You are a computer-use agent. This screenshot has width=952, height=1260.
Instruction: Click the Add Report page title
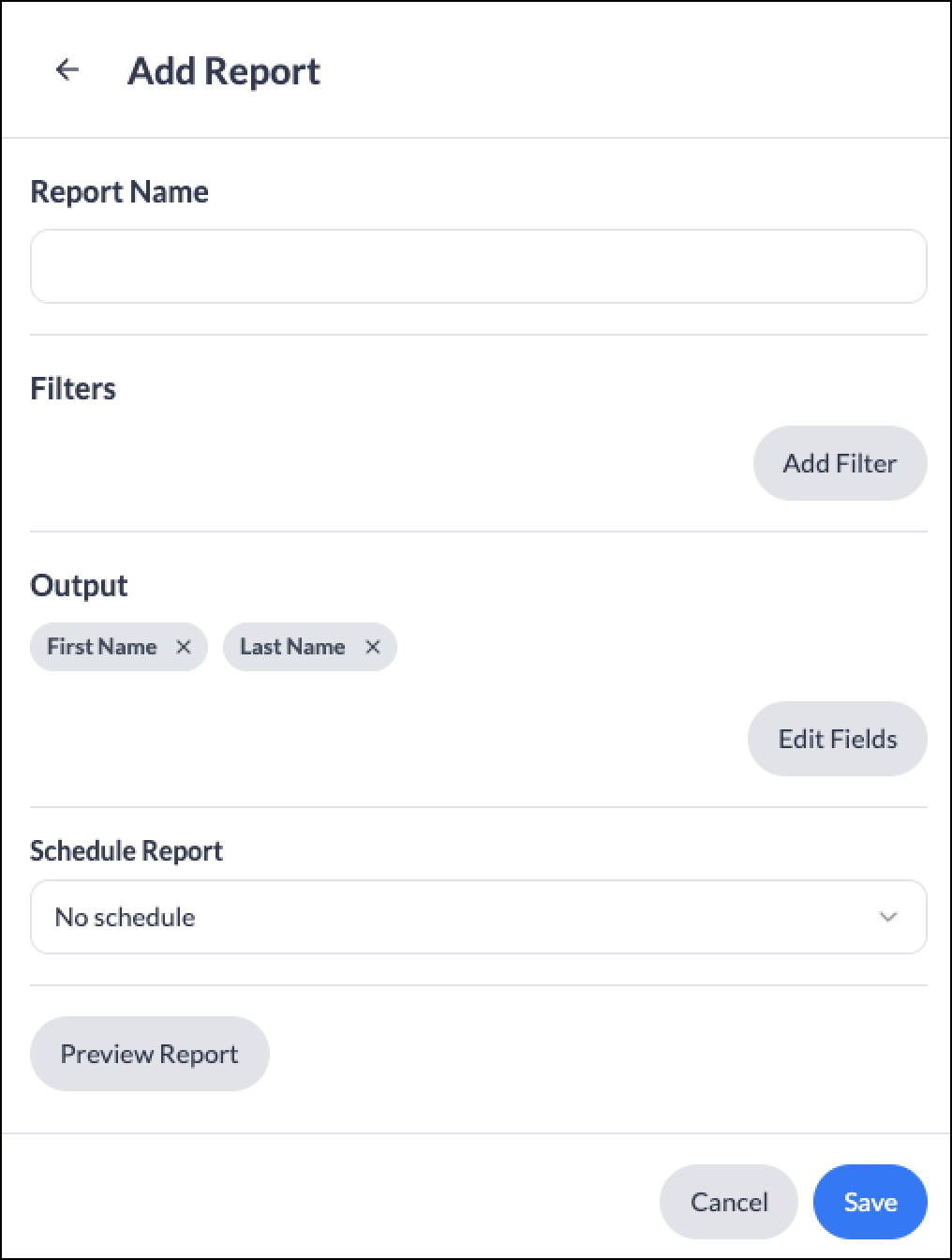point(224,71)
